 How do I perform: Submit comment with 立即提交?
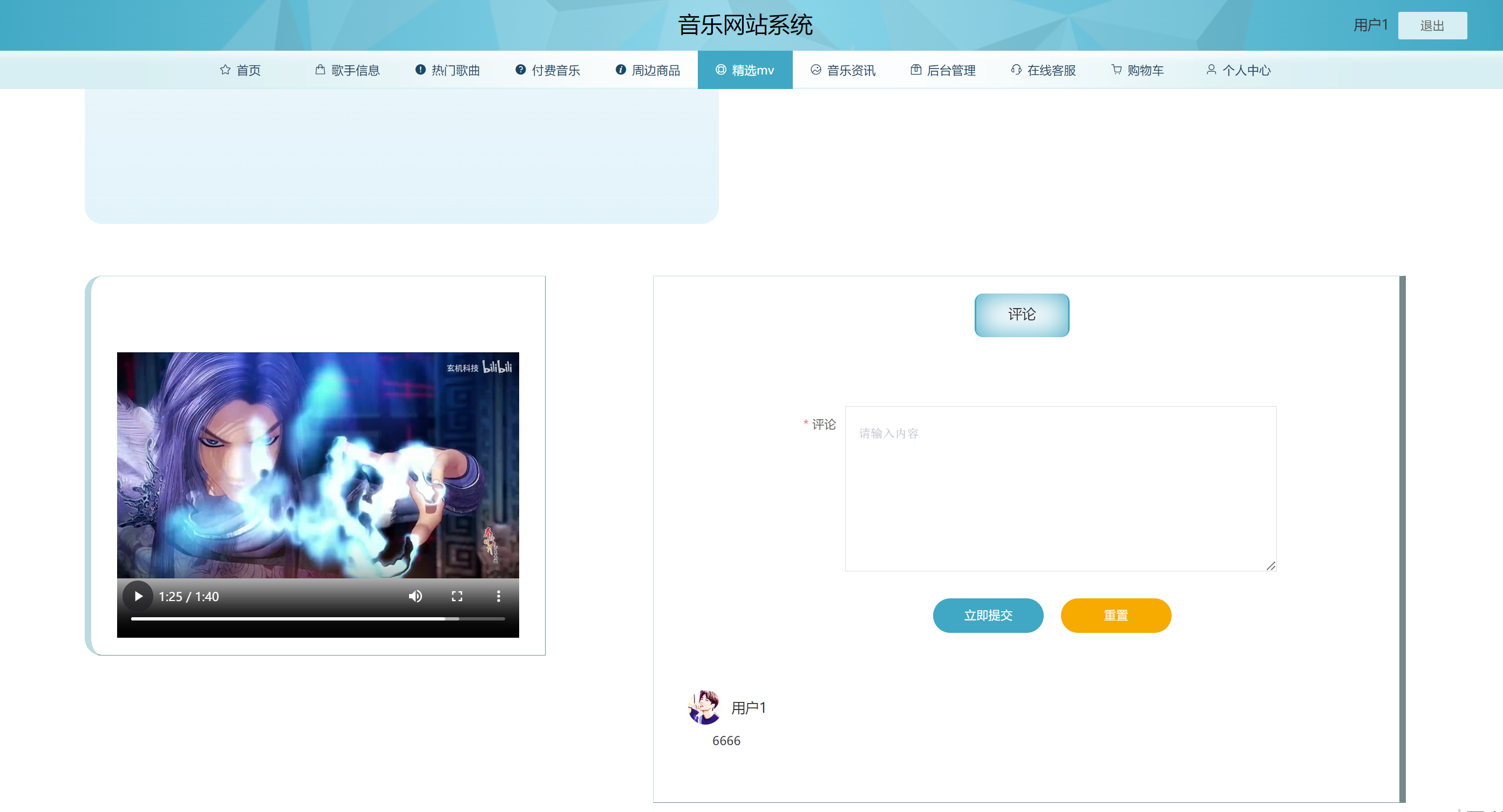pyautogui.click(x=988, y=616)
